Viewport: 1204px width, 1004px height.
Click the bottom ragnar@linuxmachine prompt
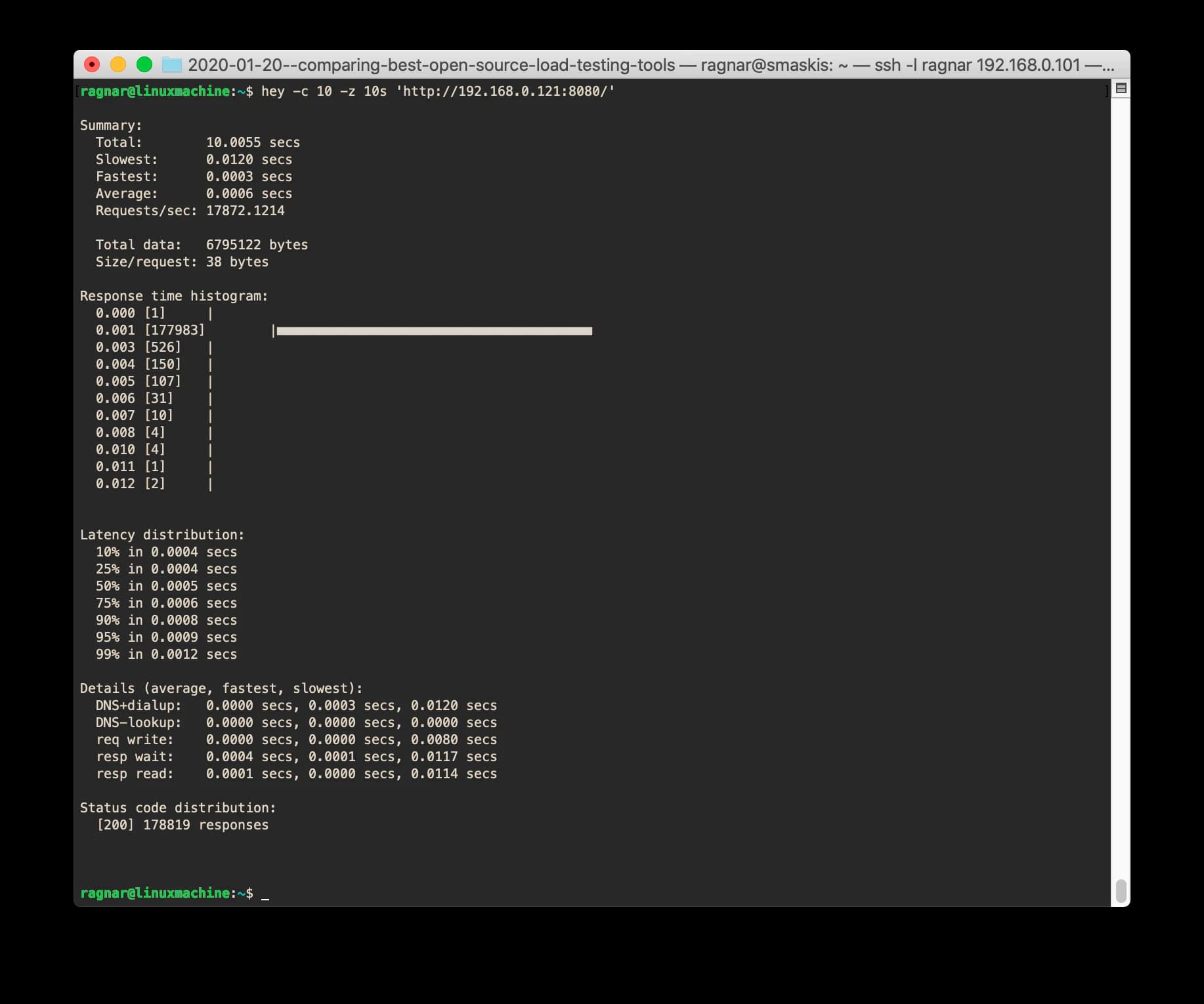tap(167, 893)
